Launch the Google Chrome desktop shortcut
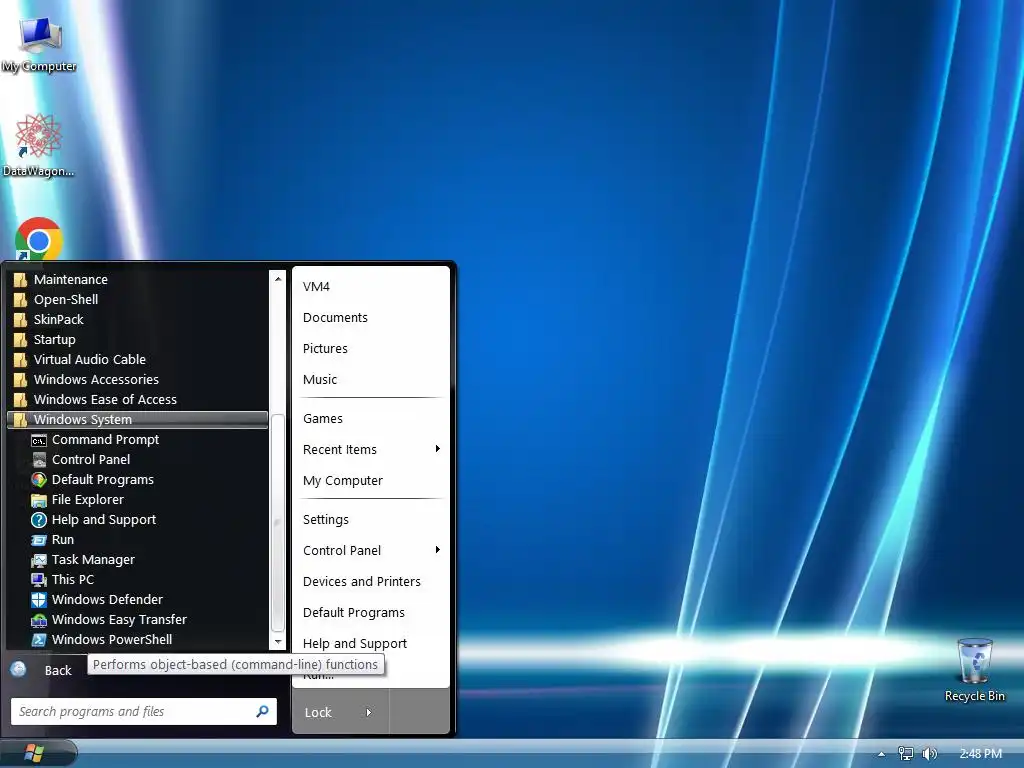The height and width of the screenshot is (768, 1024). point(39,239)
